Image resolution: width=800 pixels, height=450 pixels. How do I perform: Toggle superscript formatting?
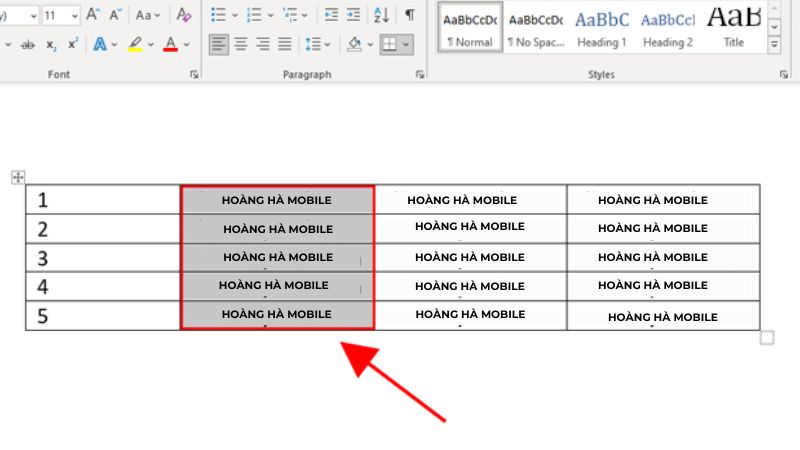point(73,45)
